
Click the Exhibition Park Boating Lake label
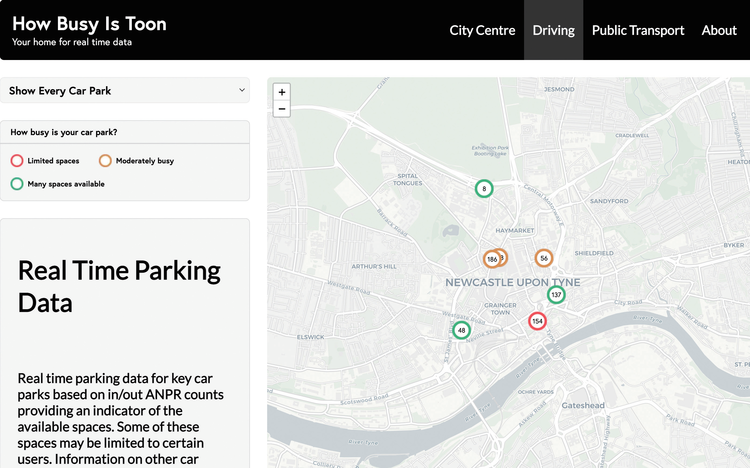point(490,151)
